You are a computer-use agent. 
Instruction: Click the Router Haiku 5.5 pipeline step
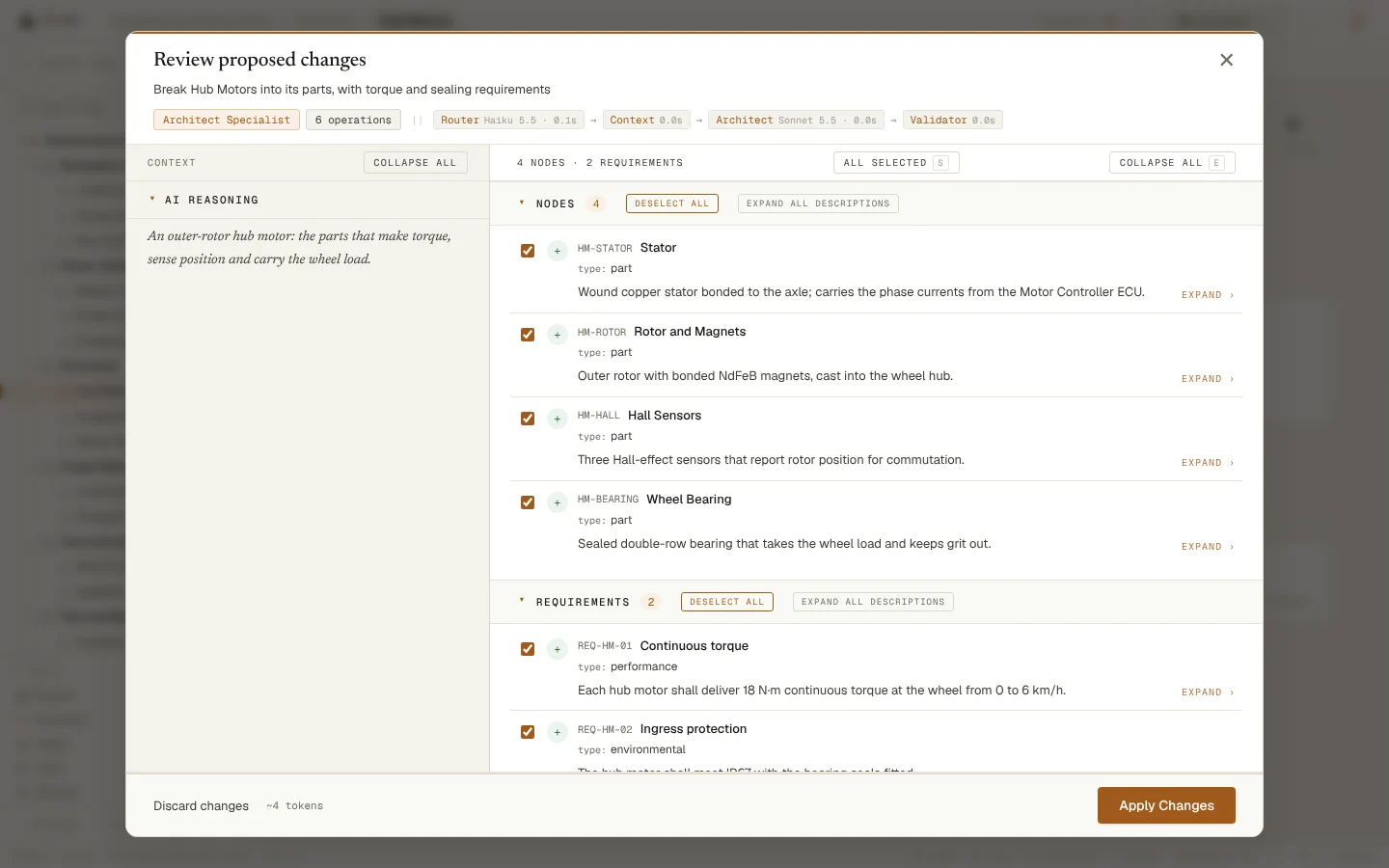click(x=508, y=120)
